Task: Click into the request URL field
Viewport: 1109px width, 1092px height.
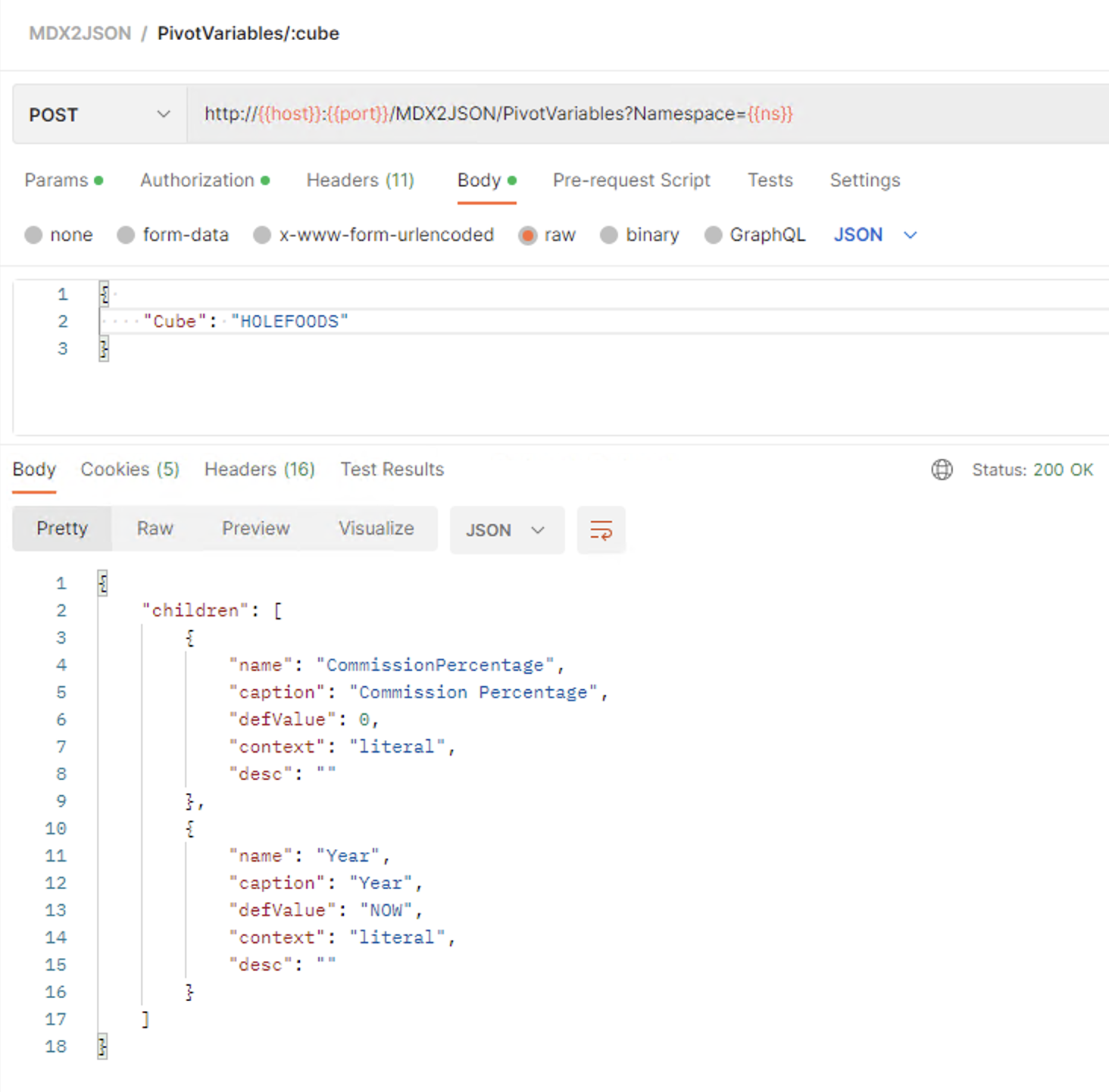Action: coord(648,114)
